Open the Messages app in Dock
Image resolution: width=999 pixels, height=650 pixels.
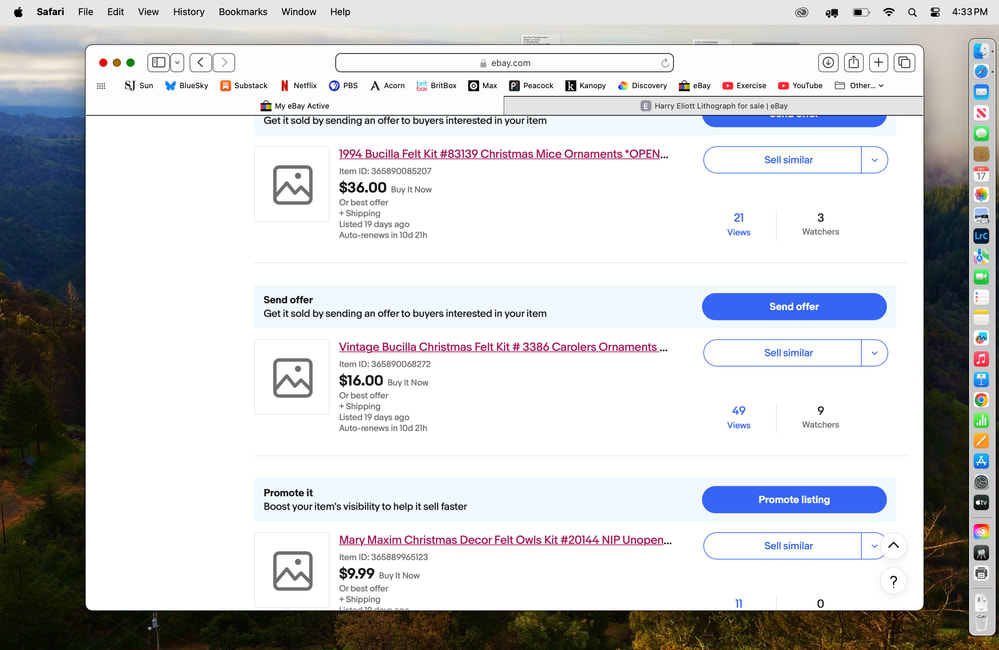tap(981, 134)
